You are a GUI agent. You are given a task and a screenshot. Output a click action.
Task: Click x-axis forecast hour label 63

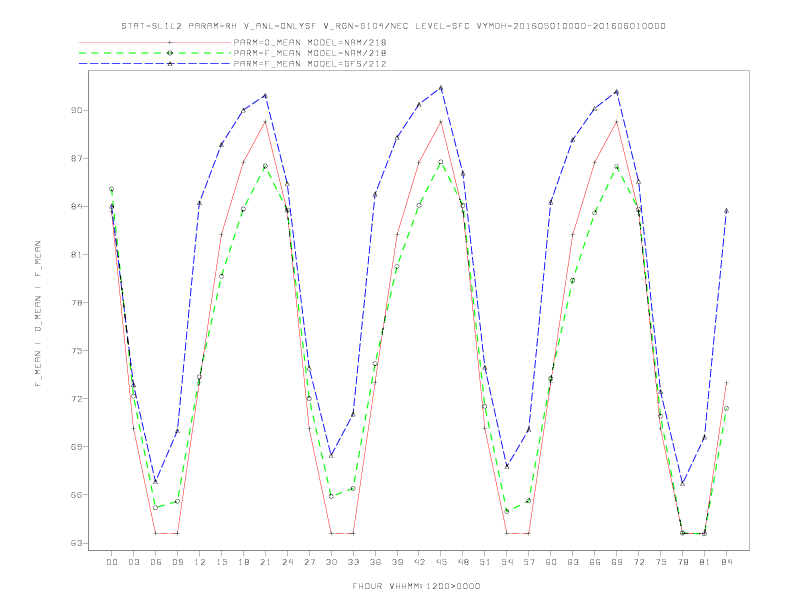(573, 562)
